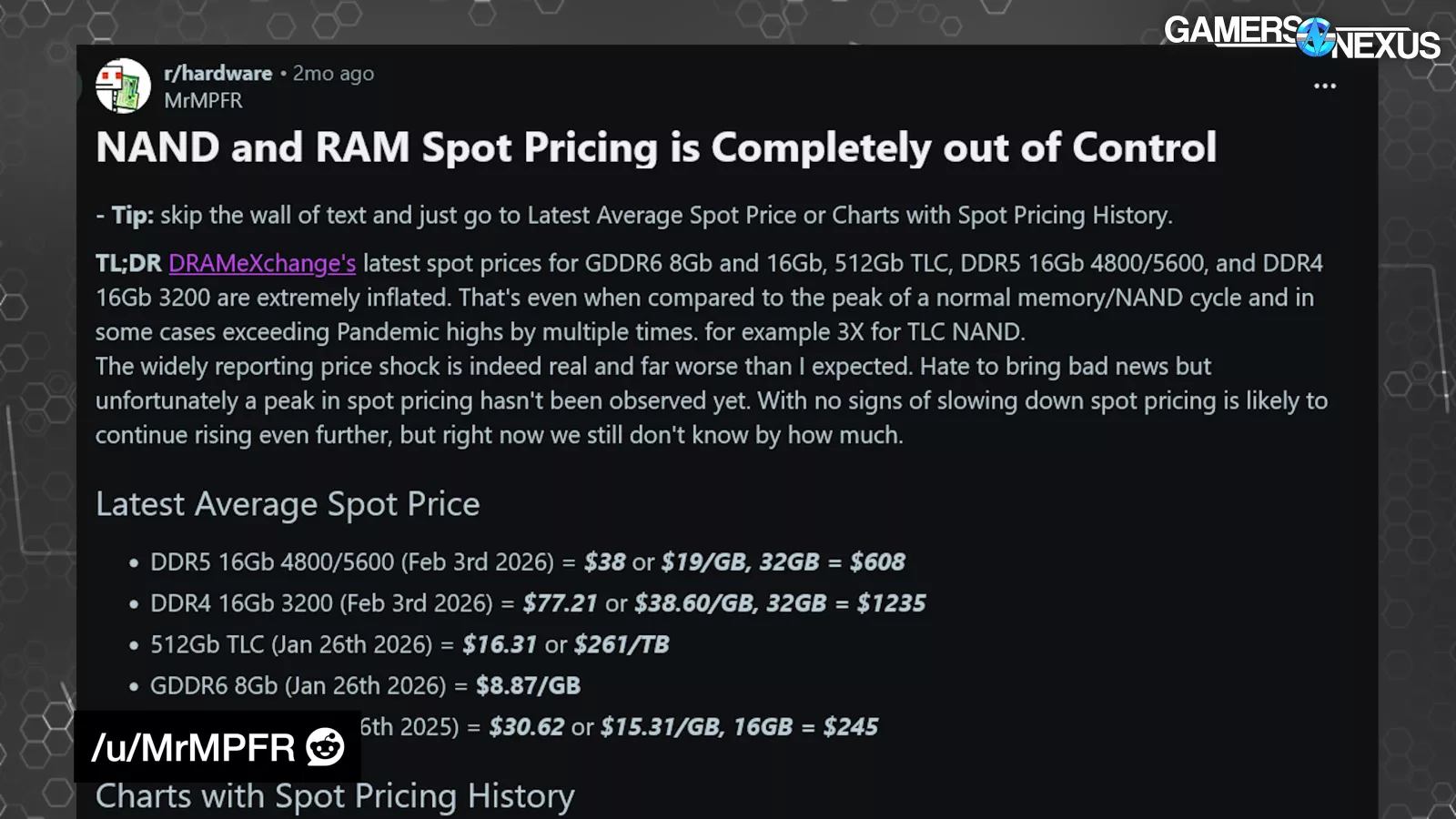This screenshot has width=1456, height=819.
Task: Click the Reddit Snoo icon beside /u/MrMPFR
Action: 325,747
